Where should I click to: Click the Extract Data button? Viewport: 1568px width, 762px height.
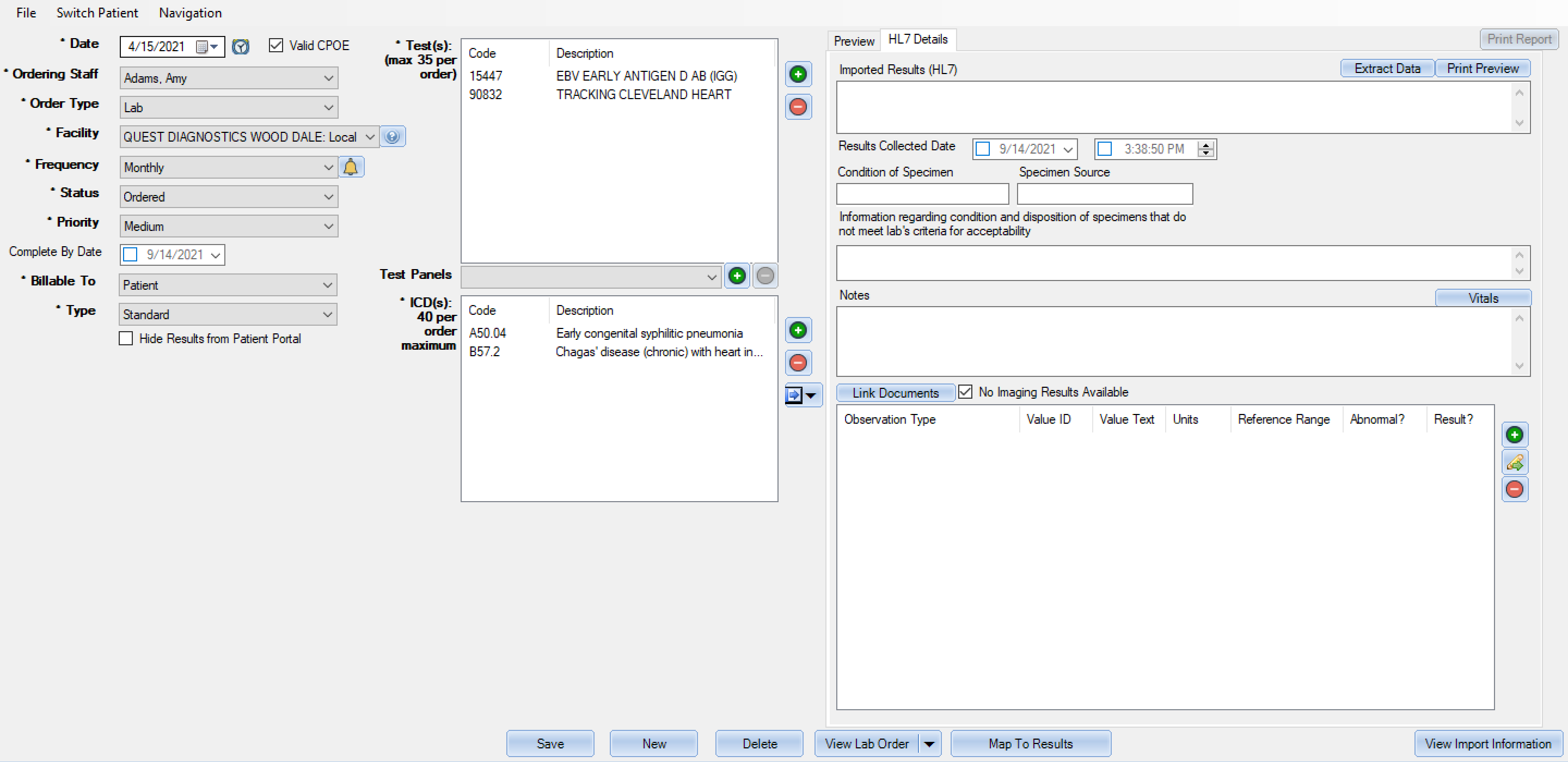point(1387,68)
